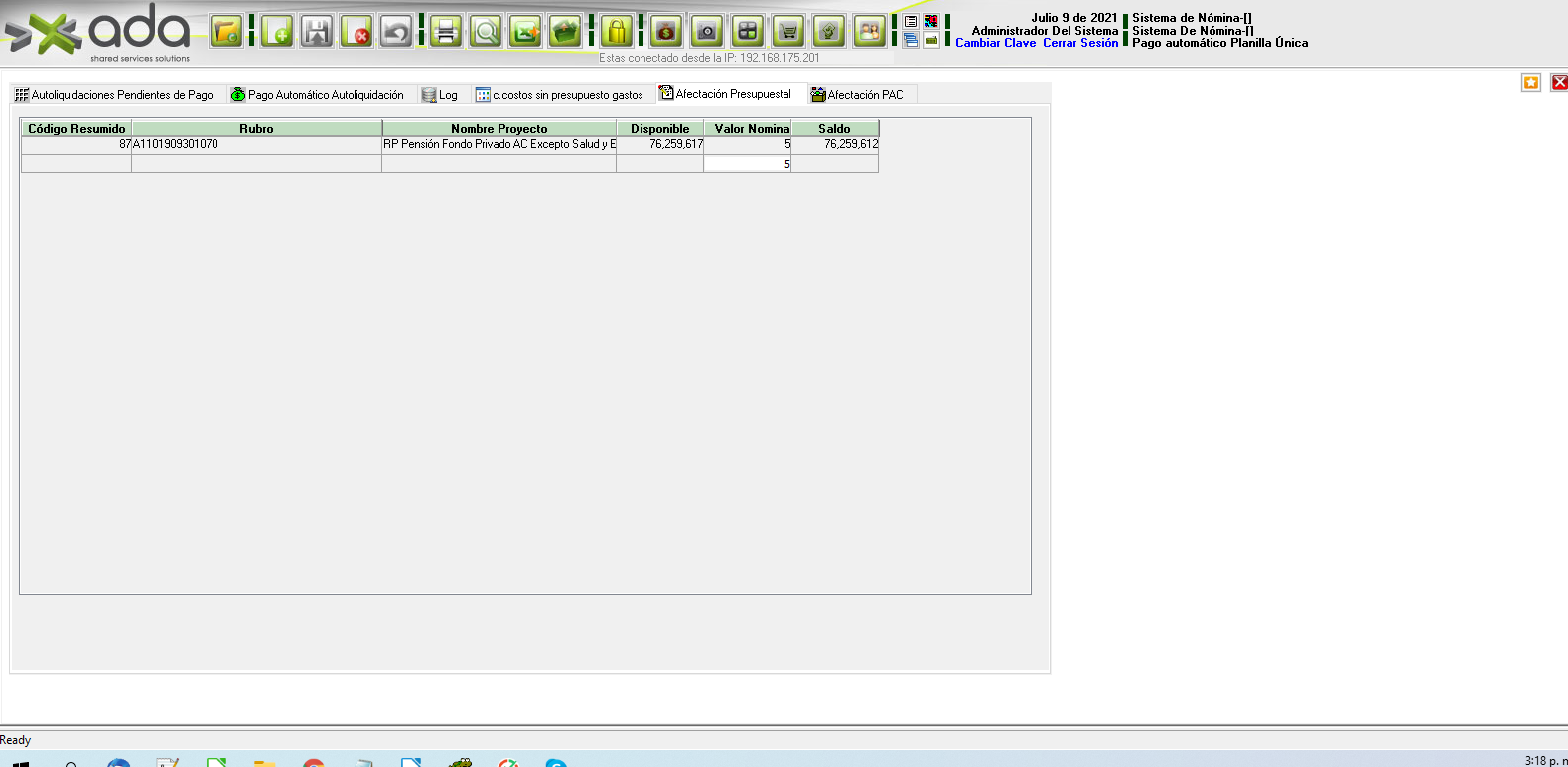Click the Rubro column header
The width and height of the screenshot is (1568, 767).
[256, 129]
